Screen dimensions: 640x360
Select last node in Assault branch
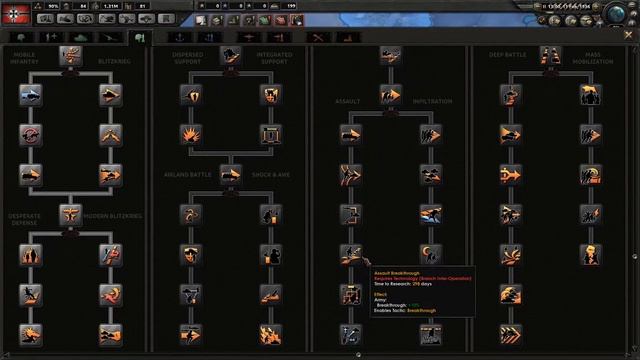pos(351,335)
